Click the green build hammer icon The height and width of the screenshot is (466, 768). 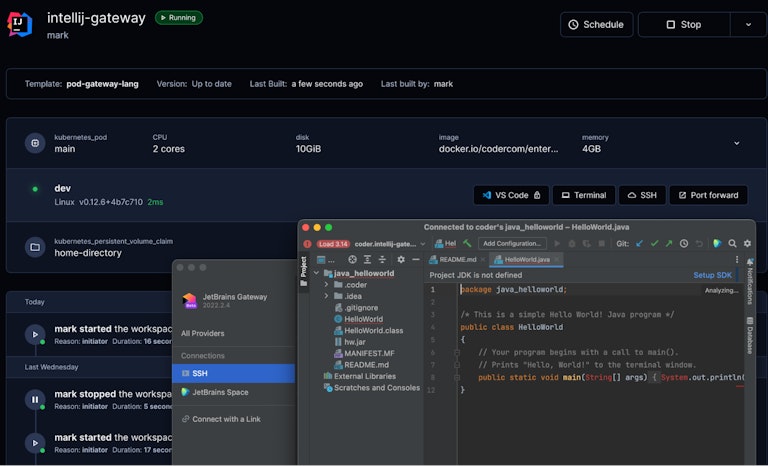(x=467, y=243)
